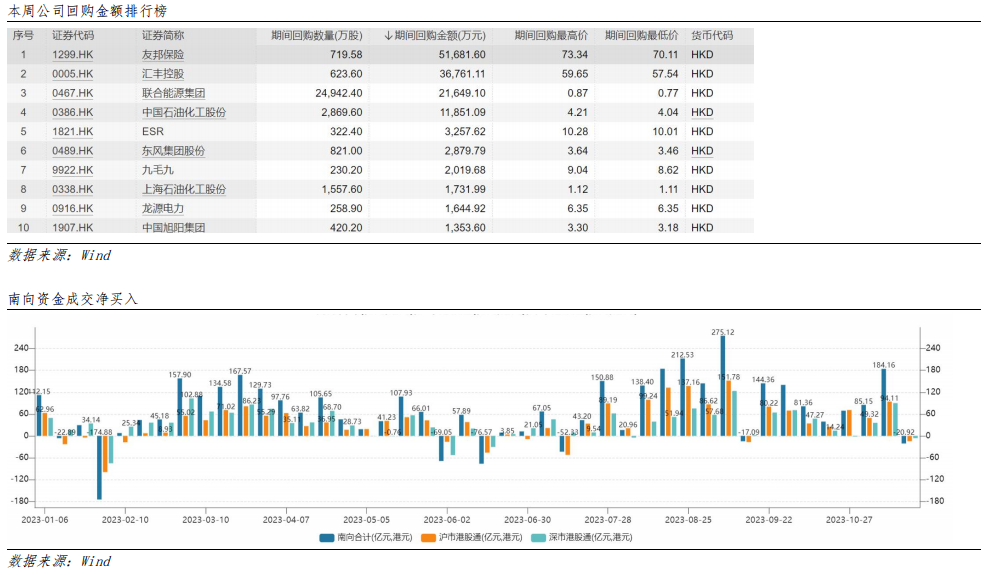Viewport: 987px width, 575px height.
Task: Click x-axis date 2023-04-07
Action: click(286, 520)
